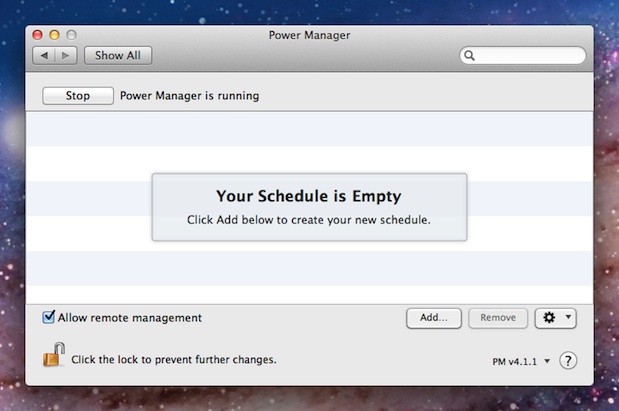Screen dimensions: 619x411
Task: Click the Power Manager window title
Action: [309, 35]
